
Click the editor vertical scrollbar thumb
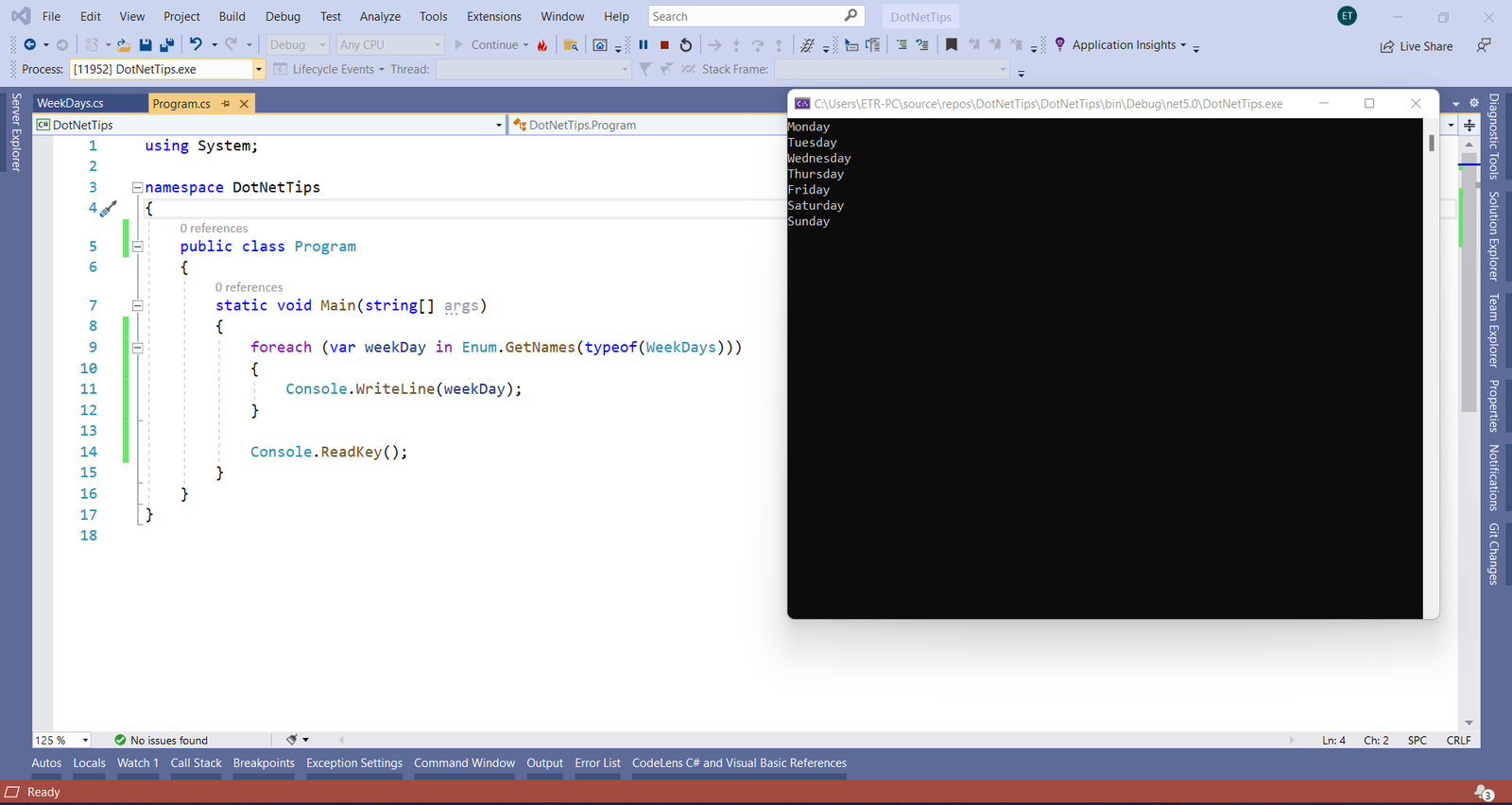coord(1469,281)
